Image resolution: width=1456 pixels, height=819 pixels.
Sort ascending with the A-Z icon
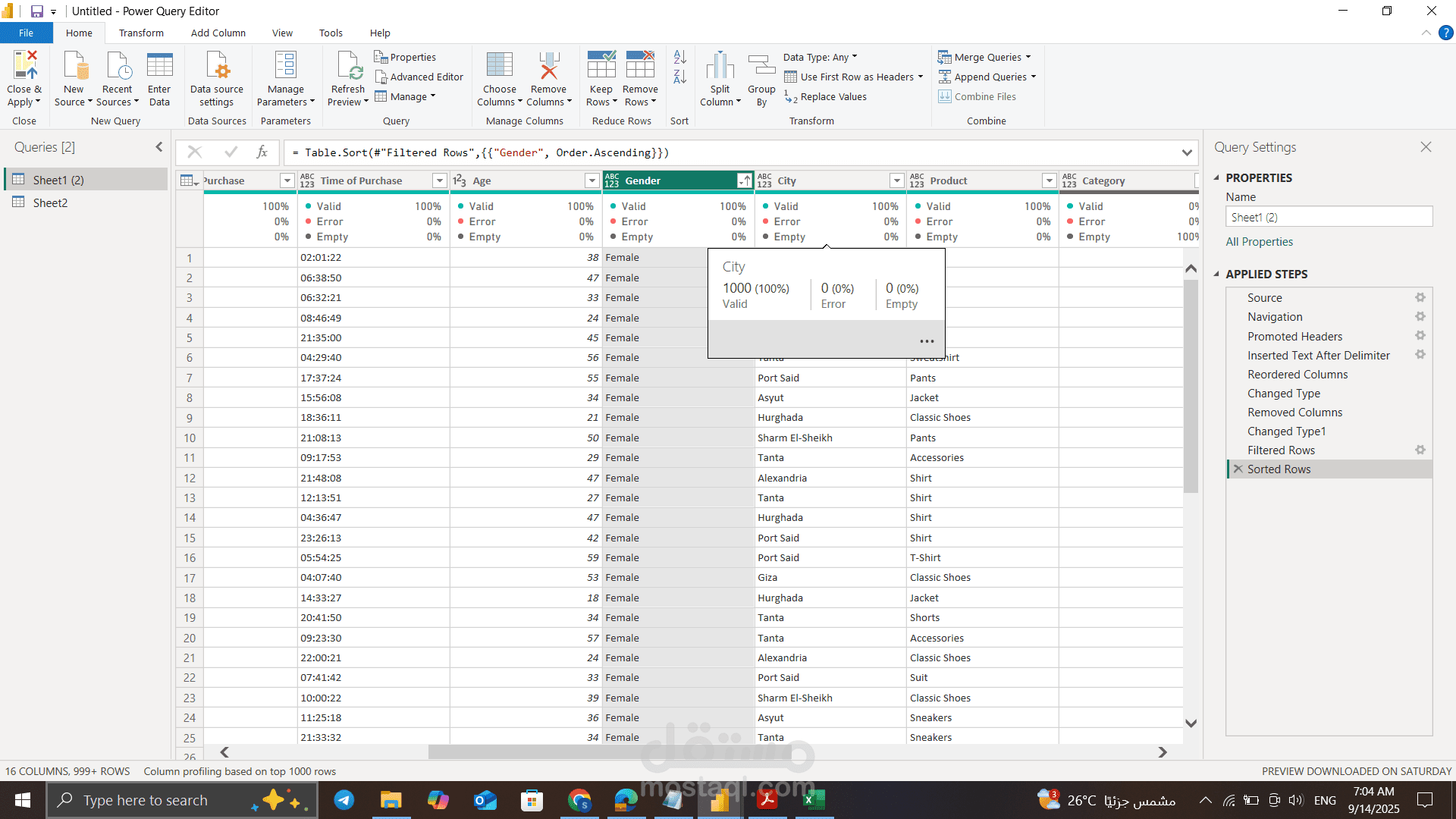(x=679, y=57)
